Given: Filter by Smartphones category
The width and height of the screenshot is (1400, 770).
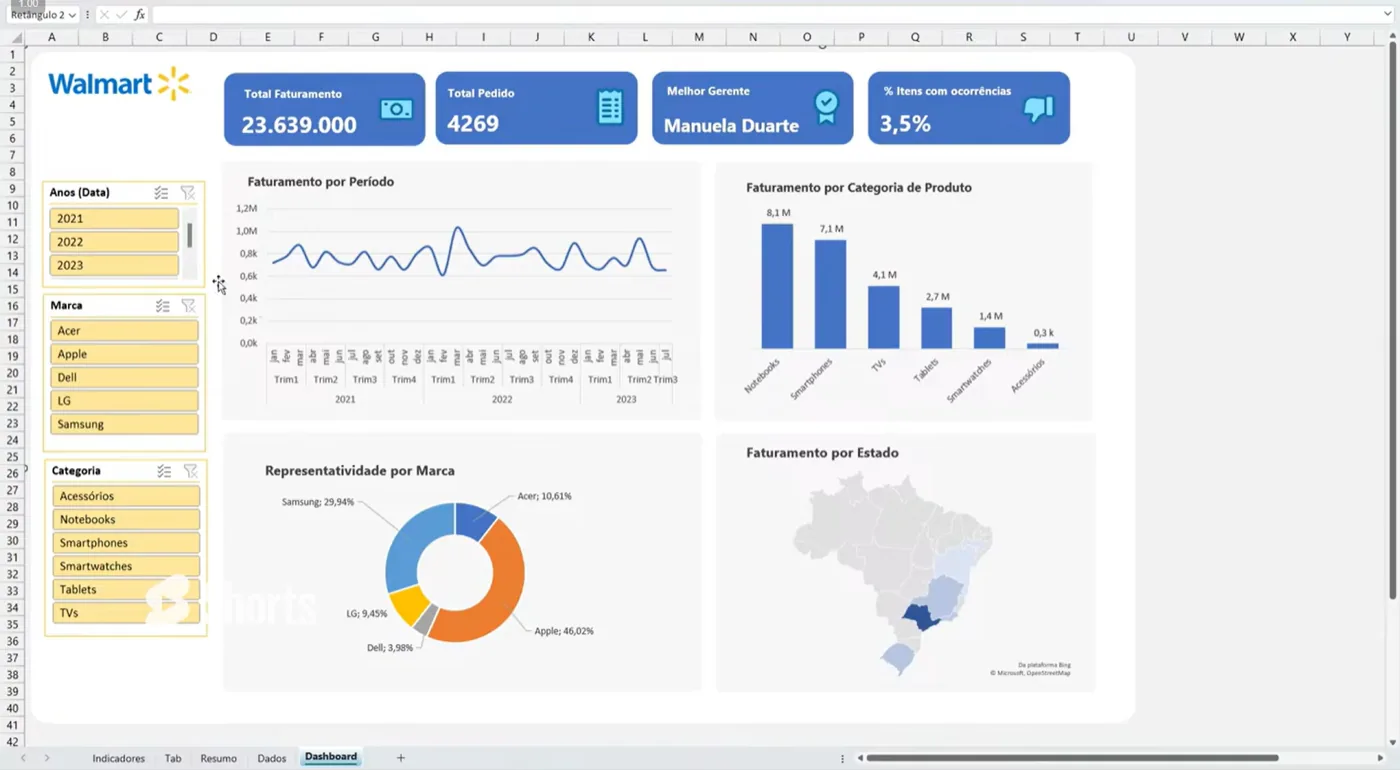Looking at the screenshot, I should (126, 543).
